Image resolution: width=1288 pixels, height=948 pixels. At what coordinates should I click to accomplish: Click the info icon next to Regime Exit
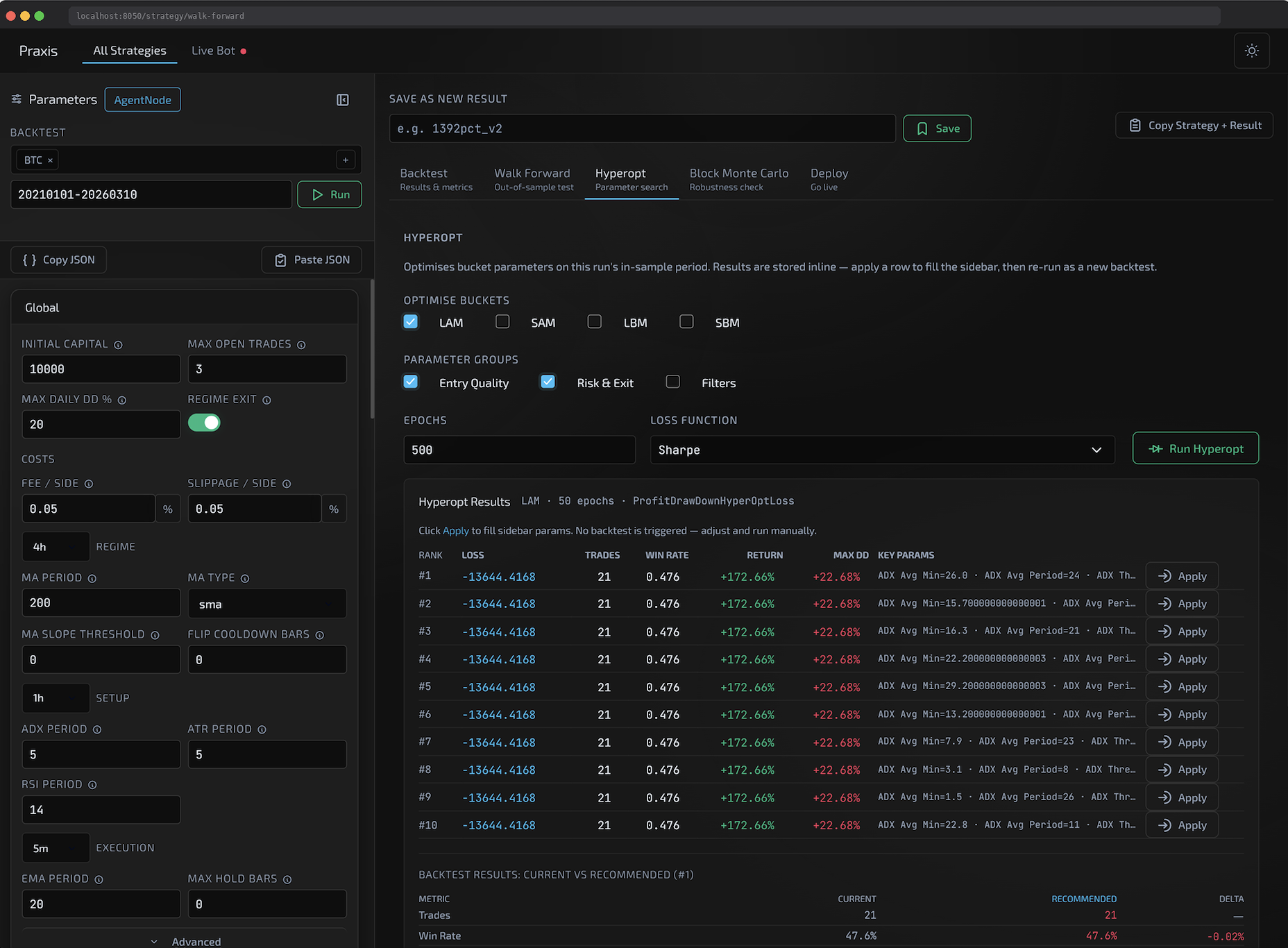click(266, 400)
